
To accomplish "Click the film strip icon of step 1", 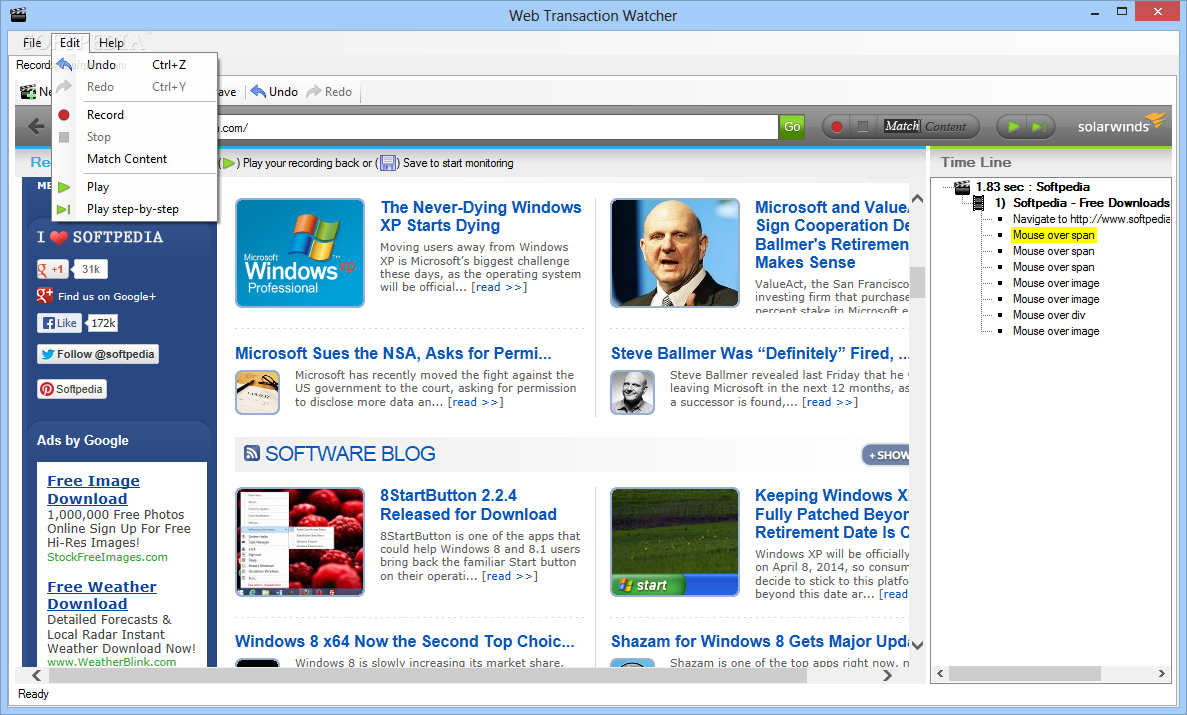I will 978,203.
